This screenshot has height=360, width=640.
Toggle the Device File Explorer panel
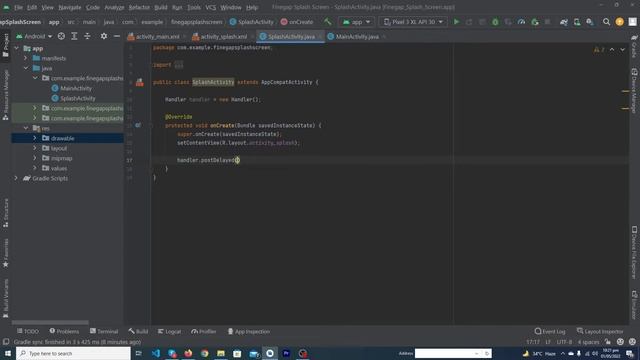pyautogui.click(x=634, y=253)
